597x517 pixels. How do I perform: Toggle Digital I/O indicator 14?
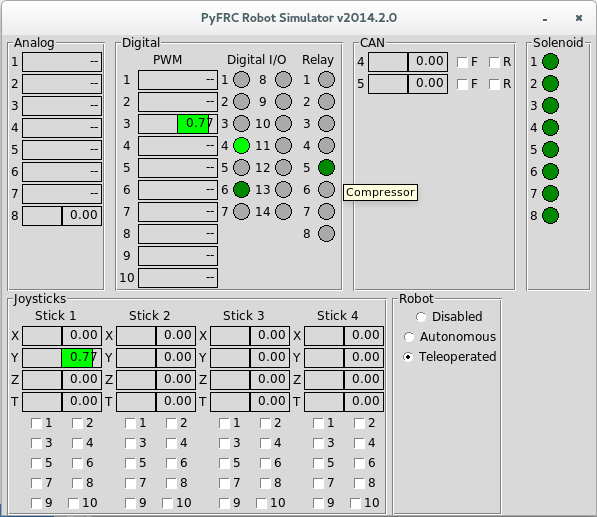283,212
